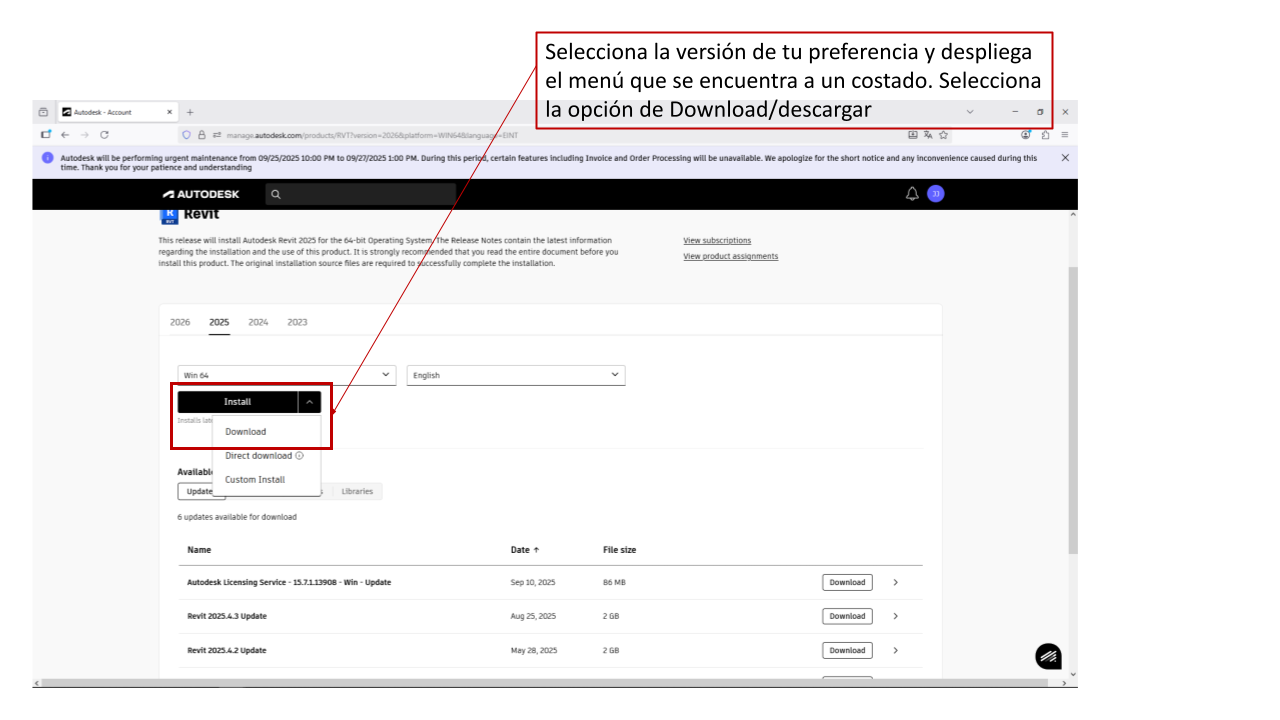Choose Direct download from the Install menu
1280x720 pixels.
pyautogui.click(x=259, y=456)
